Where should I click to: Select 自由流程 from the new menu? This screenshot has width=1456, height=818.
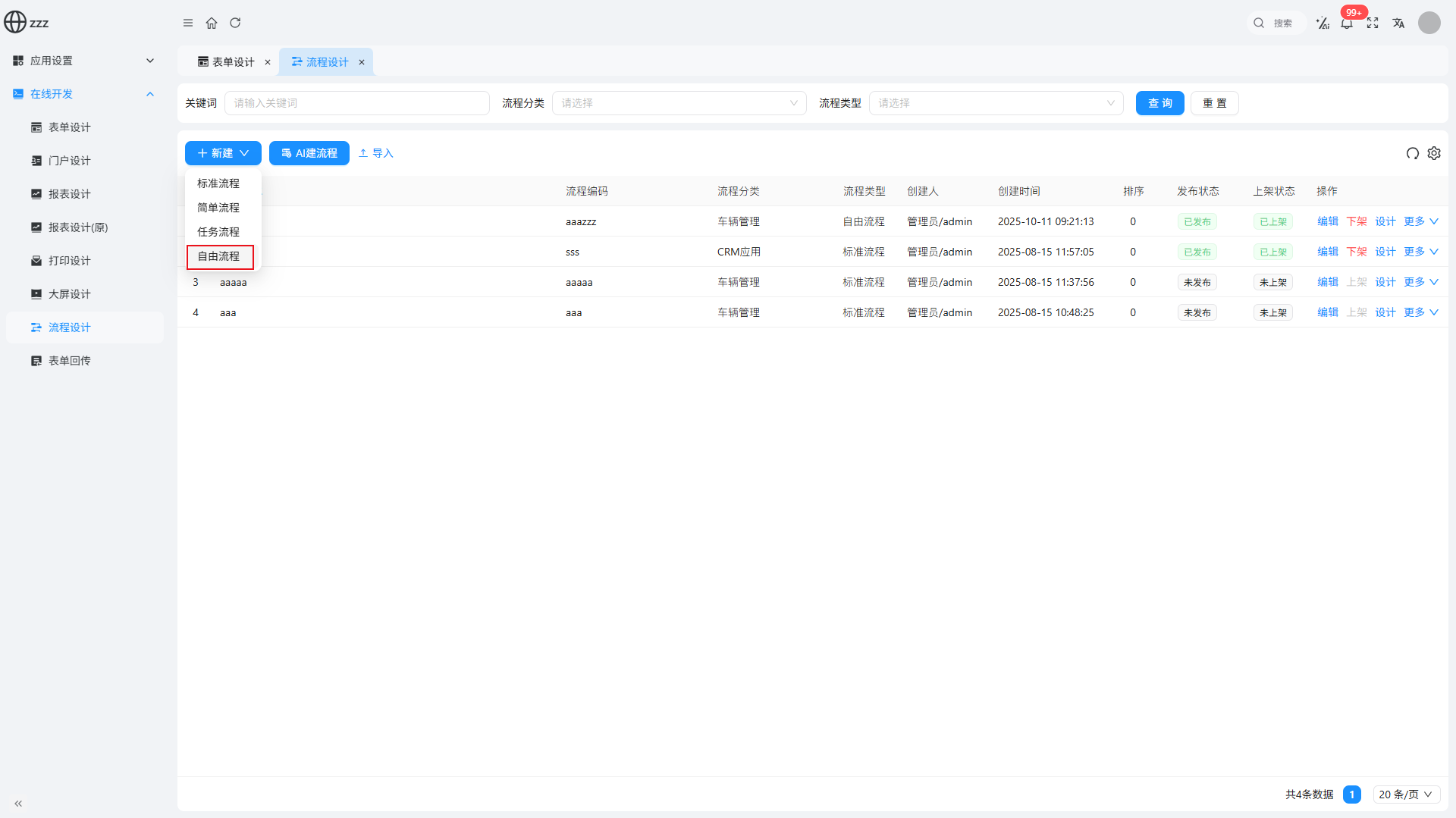[219, 257]
